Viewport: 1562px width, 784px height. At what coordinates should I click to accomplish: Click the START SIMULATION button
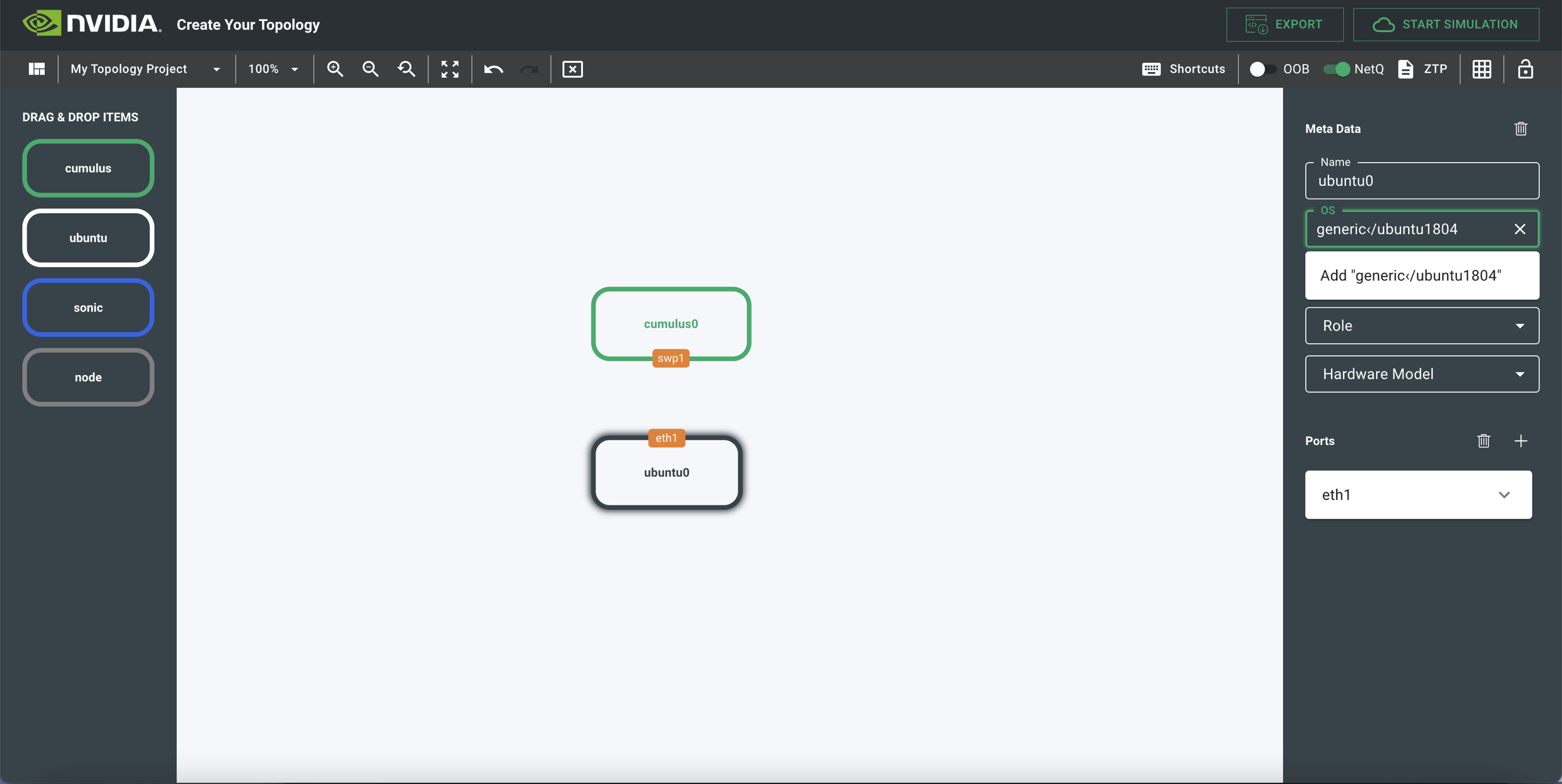pos(1446,24)
